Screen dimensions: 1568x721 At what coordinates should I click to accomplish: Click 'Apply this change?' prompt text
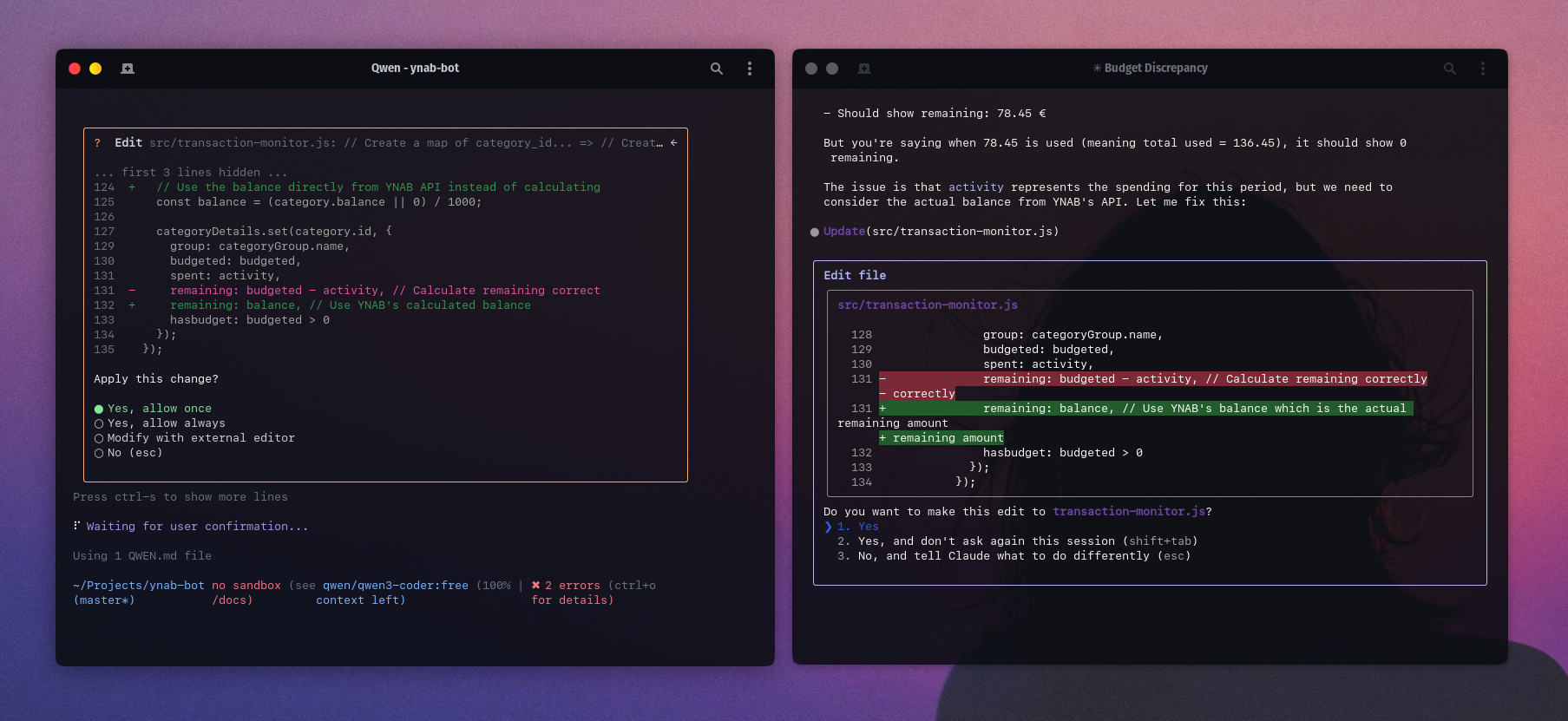(x=156, y=379)
